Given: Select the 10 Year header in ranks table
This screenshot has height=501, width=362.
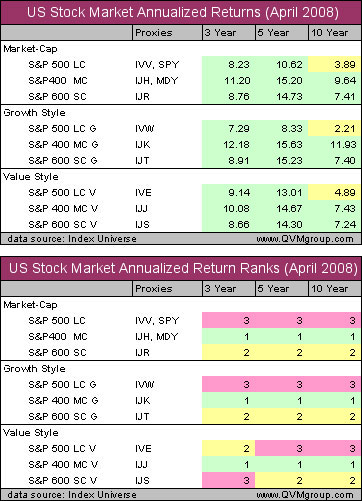Looking at the screenshot, I should point(329,289).
